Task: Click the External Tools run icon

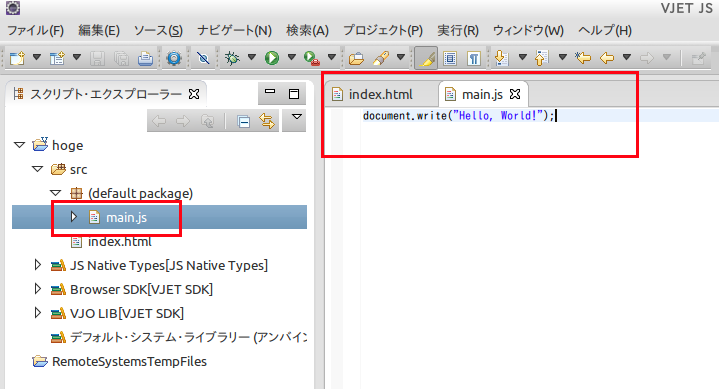Action: 312,58
